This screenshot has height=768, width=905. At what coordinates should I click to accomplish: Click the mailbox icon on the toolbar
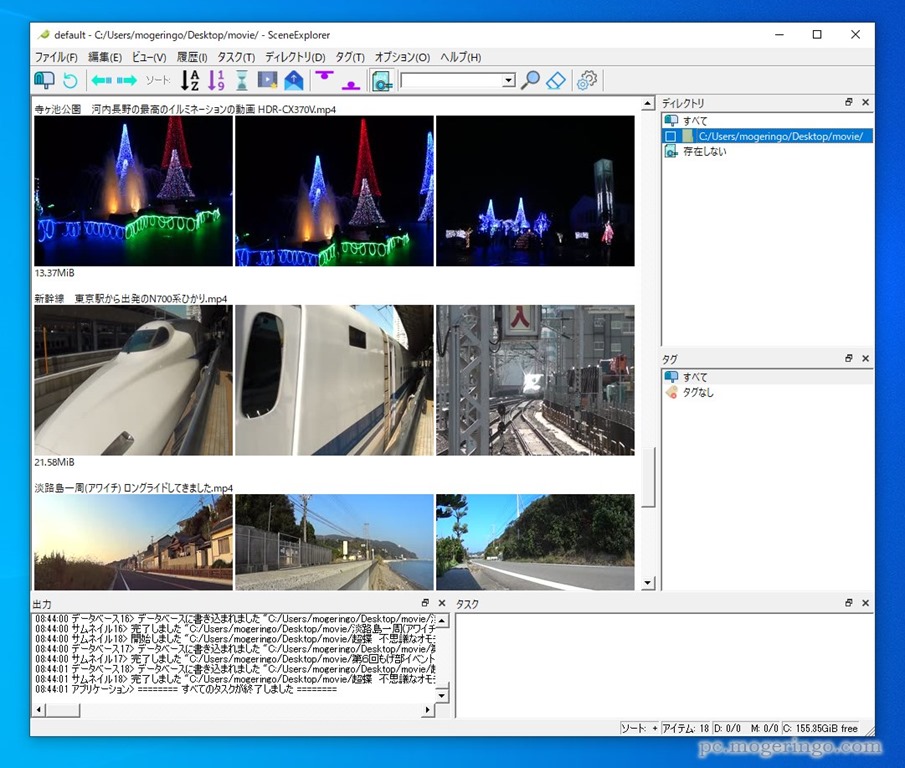tap(42, 80)
